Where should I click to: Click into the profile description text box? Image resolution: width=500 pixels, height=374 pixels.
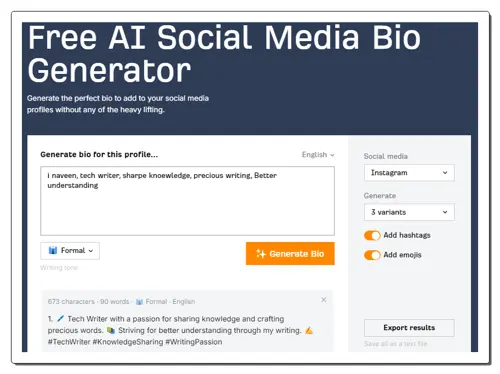pyautogui.click(x=187, y=201)
